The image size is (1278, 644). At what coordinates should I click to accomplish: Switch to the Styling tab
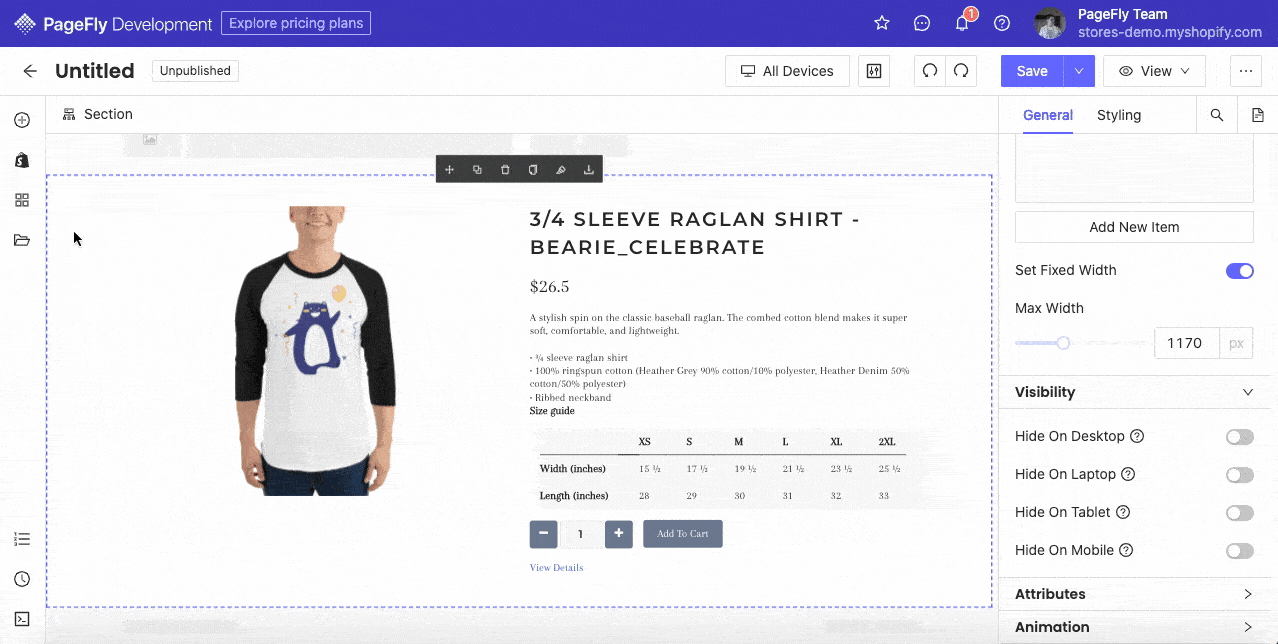[1118, 115]
